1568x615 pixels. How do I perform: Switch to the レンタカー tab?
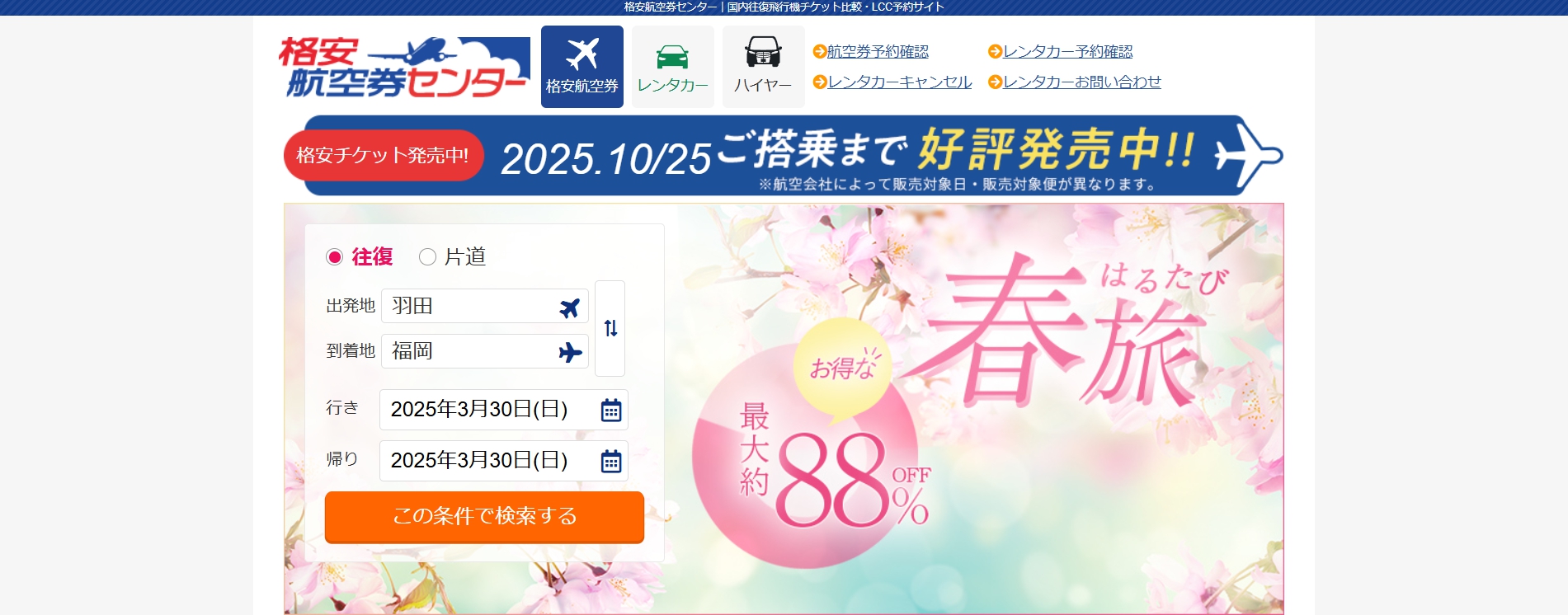tap(673, 67)
